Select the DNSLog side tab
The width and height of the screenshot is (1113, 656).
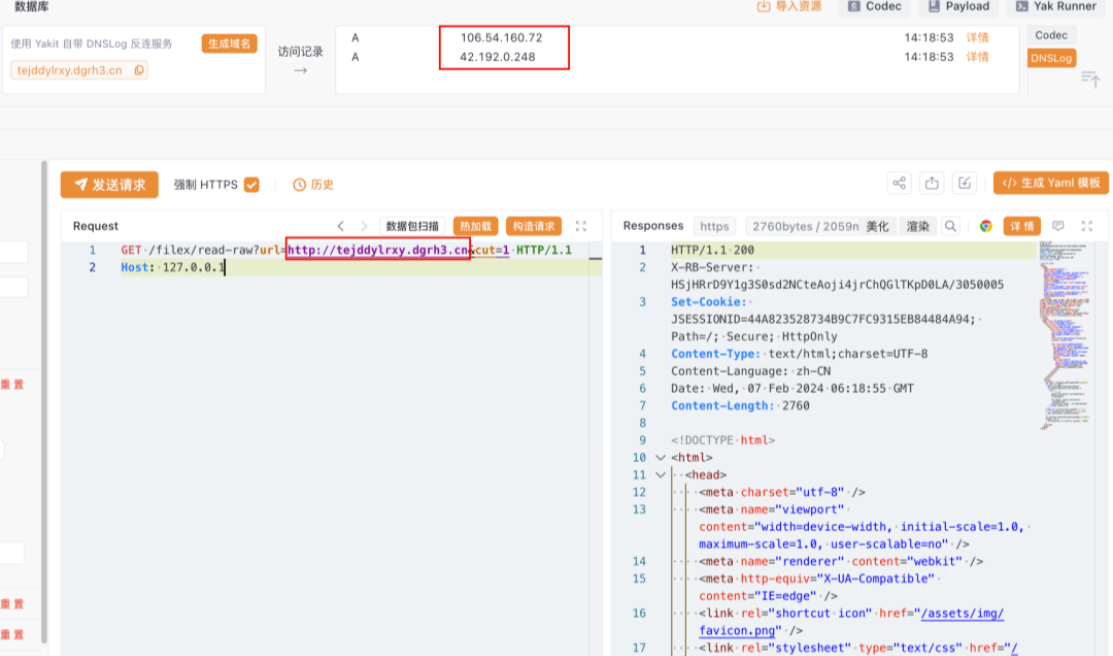click(x=1051, y=58)
